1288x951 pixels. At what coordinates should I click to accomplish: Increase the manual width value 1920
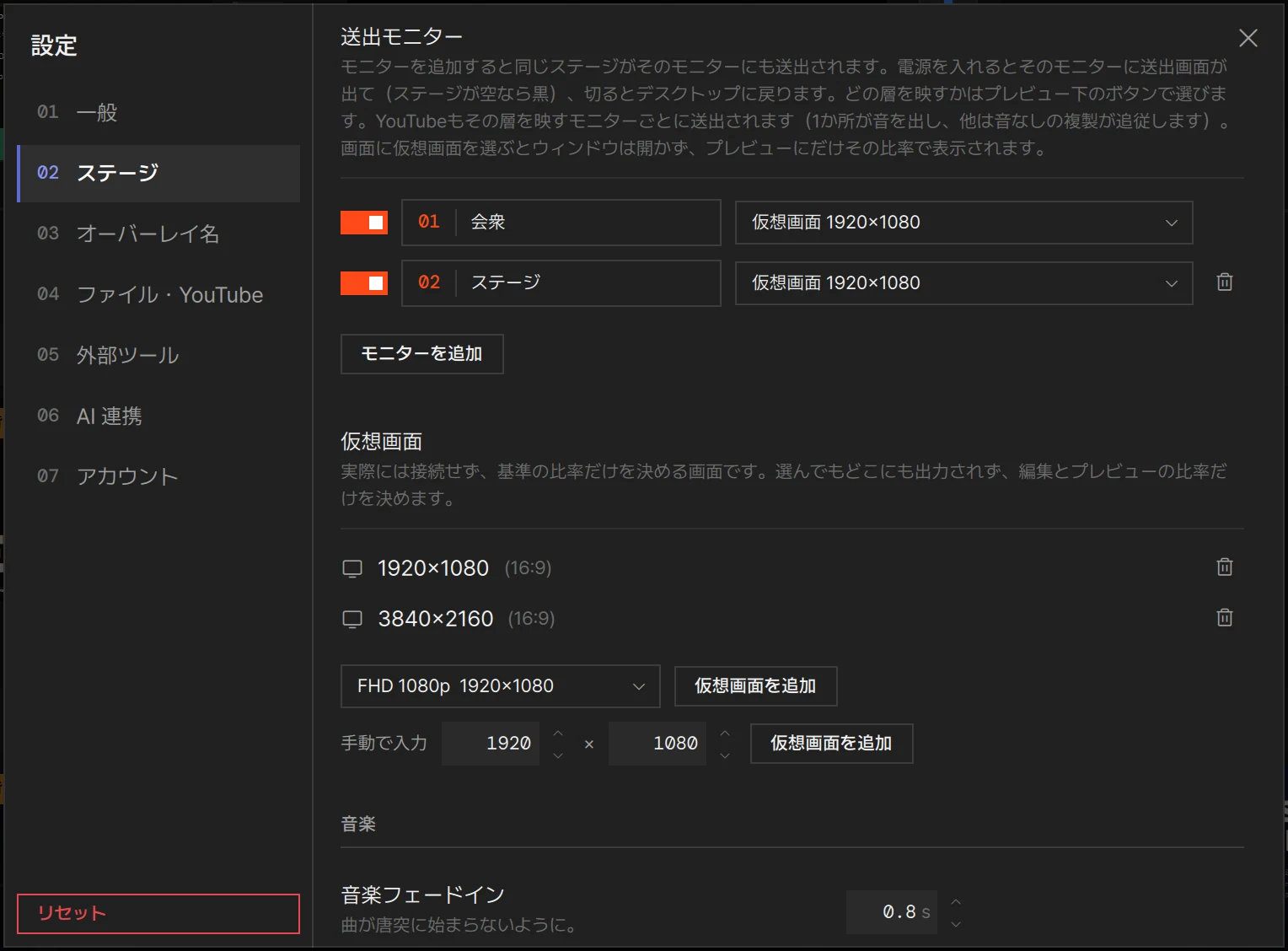coord(558,733)
